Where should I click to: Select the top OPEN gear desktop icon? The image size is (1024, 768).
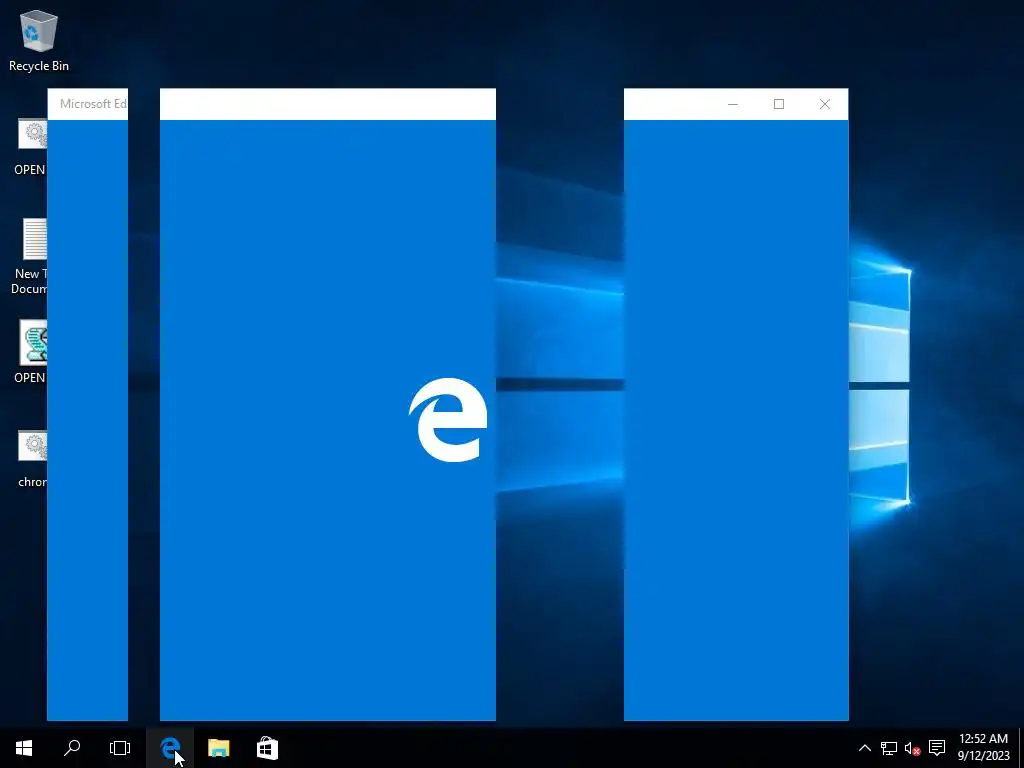(x=30, y=147)
